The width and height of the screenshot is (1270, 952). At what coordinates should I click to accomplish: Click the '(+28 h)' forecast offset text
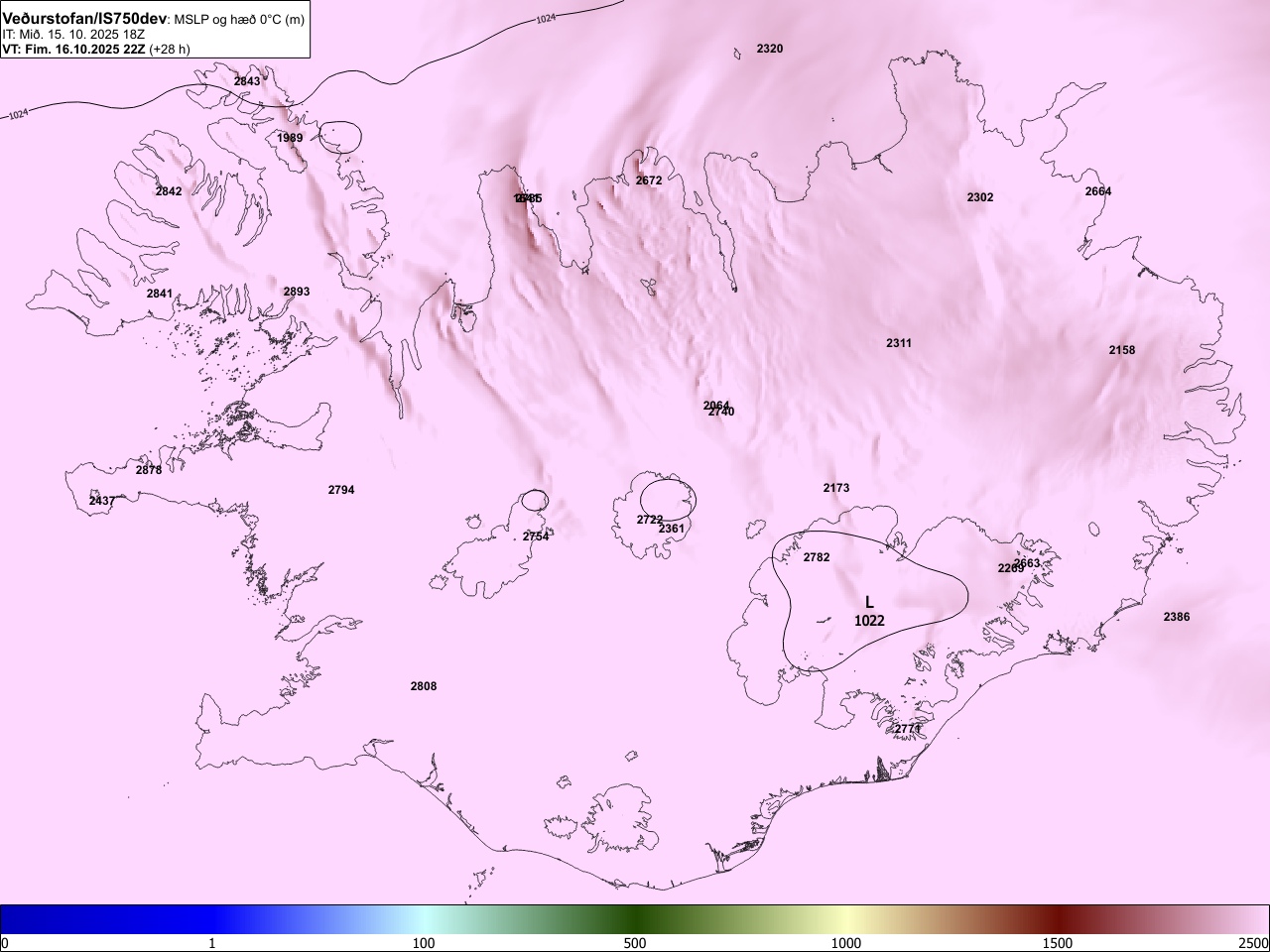(x=170, y=49)
